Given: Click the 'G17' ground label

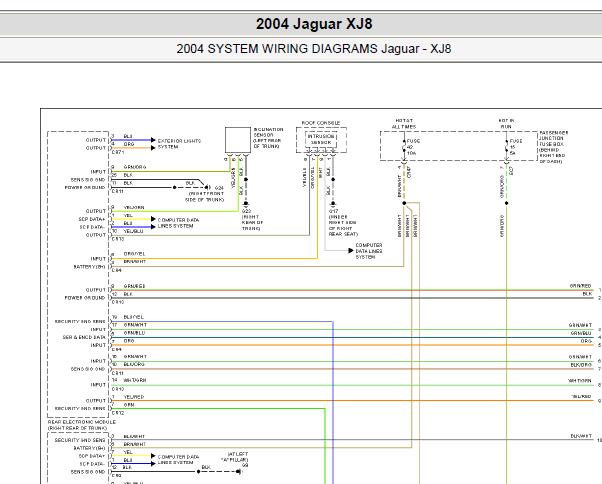Looking at the screenshot, I should click(333, 211).
